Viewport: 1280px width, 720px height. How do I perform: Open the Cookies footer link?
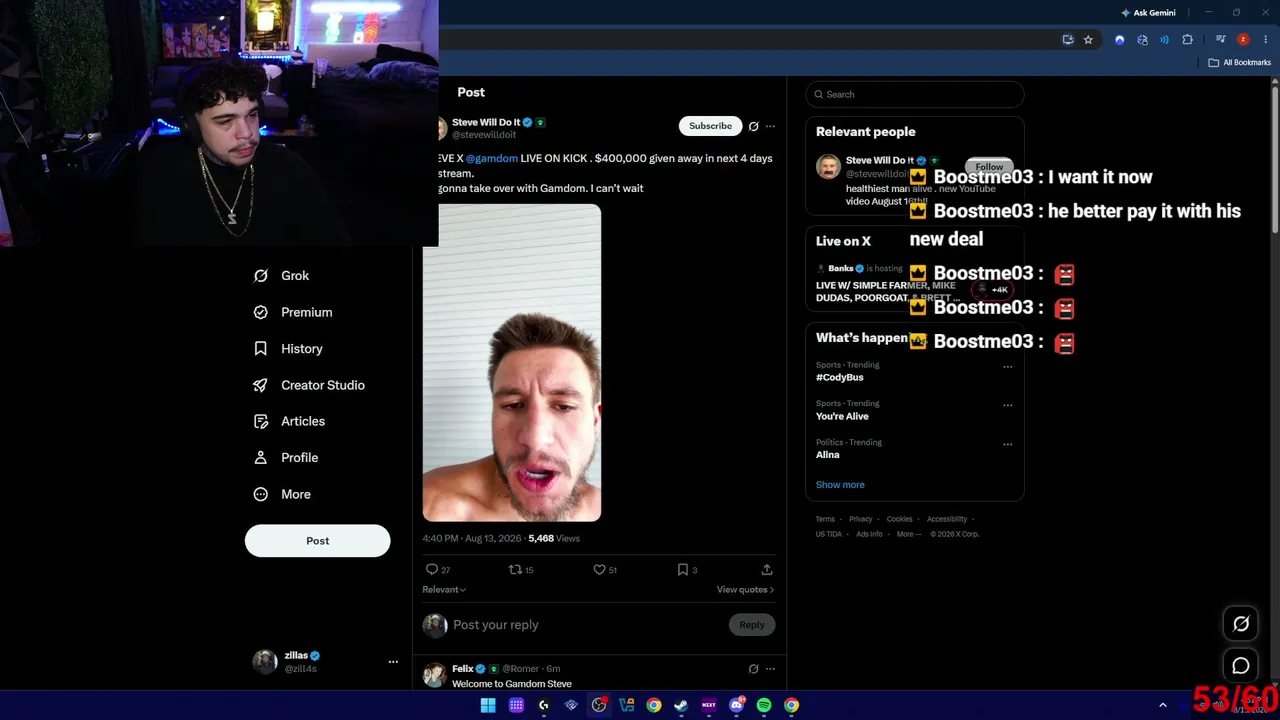coord(899,520)
